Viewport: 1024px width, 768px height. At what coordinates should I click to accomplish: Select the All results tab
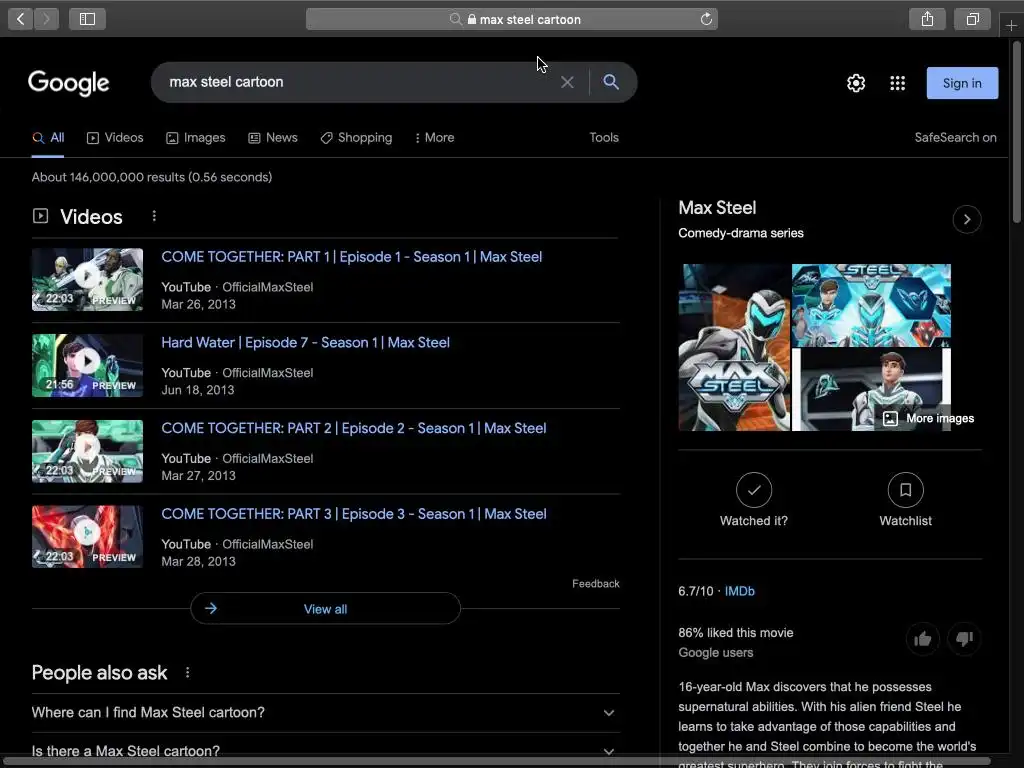(x=48, y=138)
